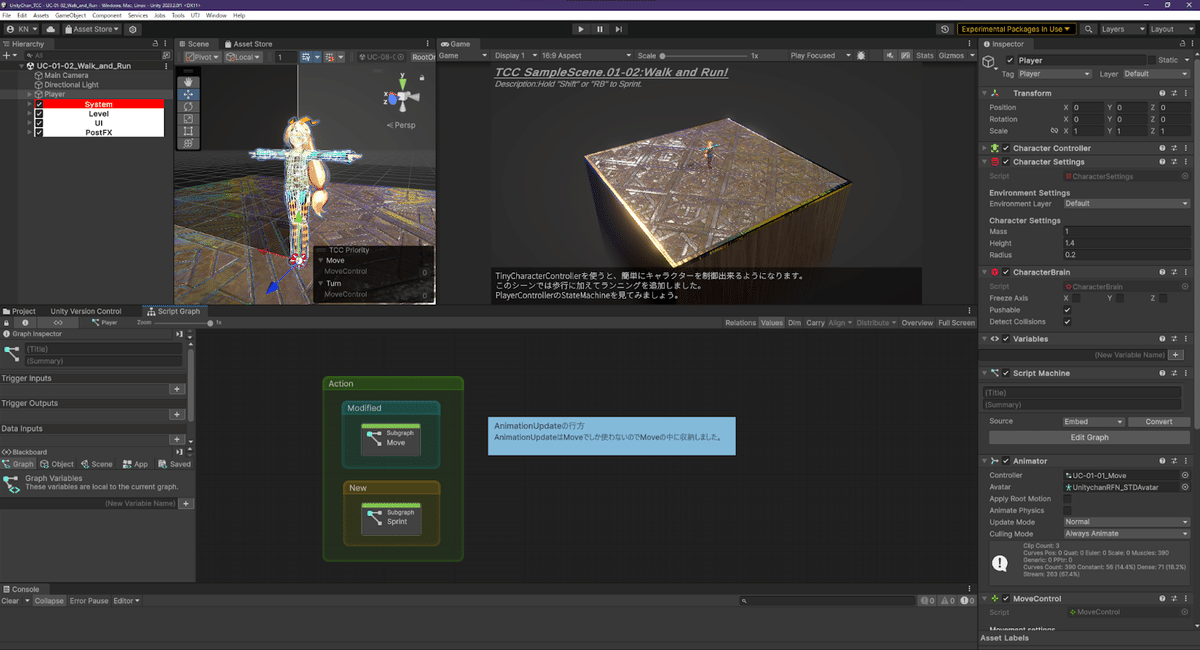Select the Transform tool in Scene toolbar
Image resolution: width=1200 pixels, height=650 pixels.
point(188,143)
